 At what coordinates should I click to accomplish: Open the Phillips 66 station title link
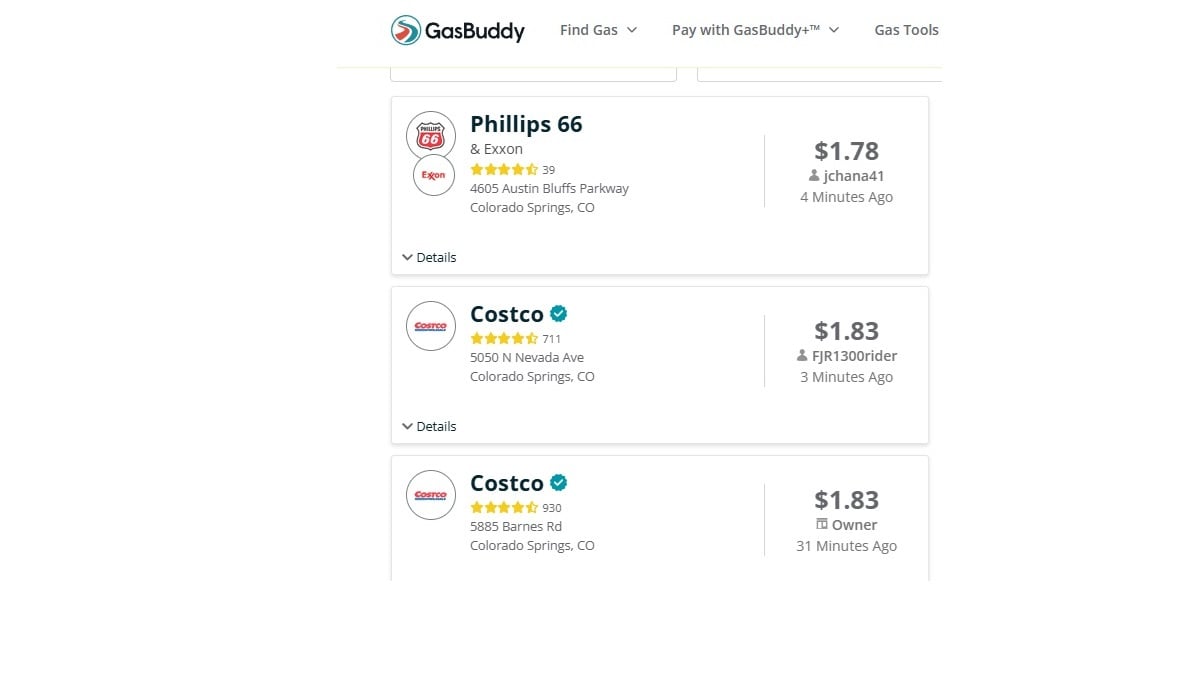tap(526, 124)
